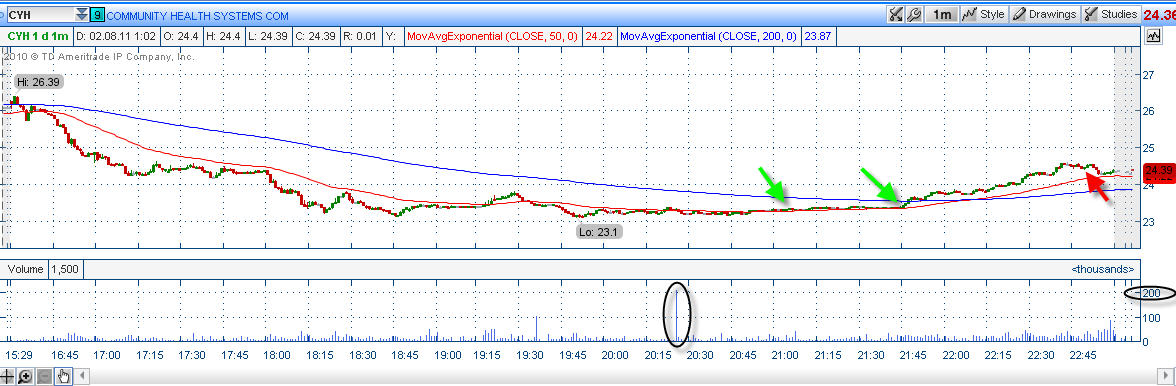Click the study-arrow tool icon left of wrench

896,14
